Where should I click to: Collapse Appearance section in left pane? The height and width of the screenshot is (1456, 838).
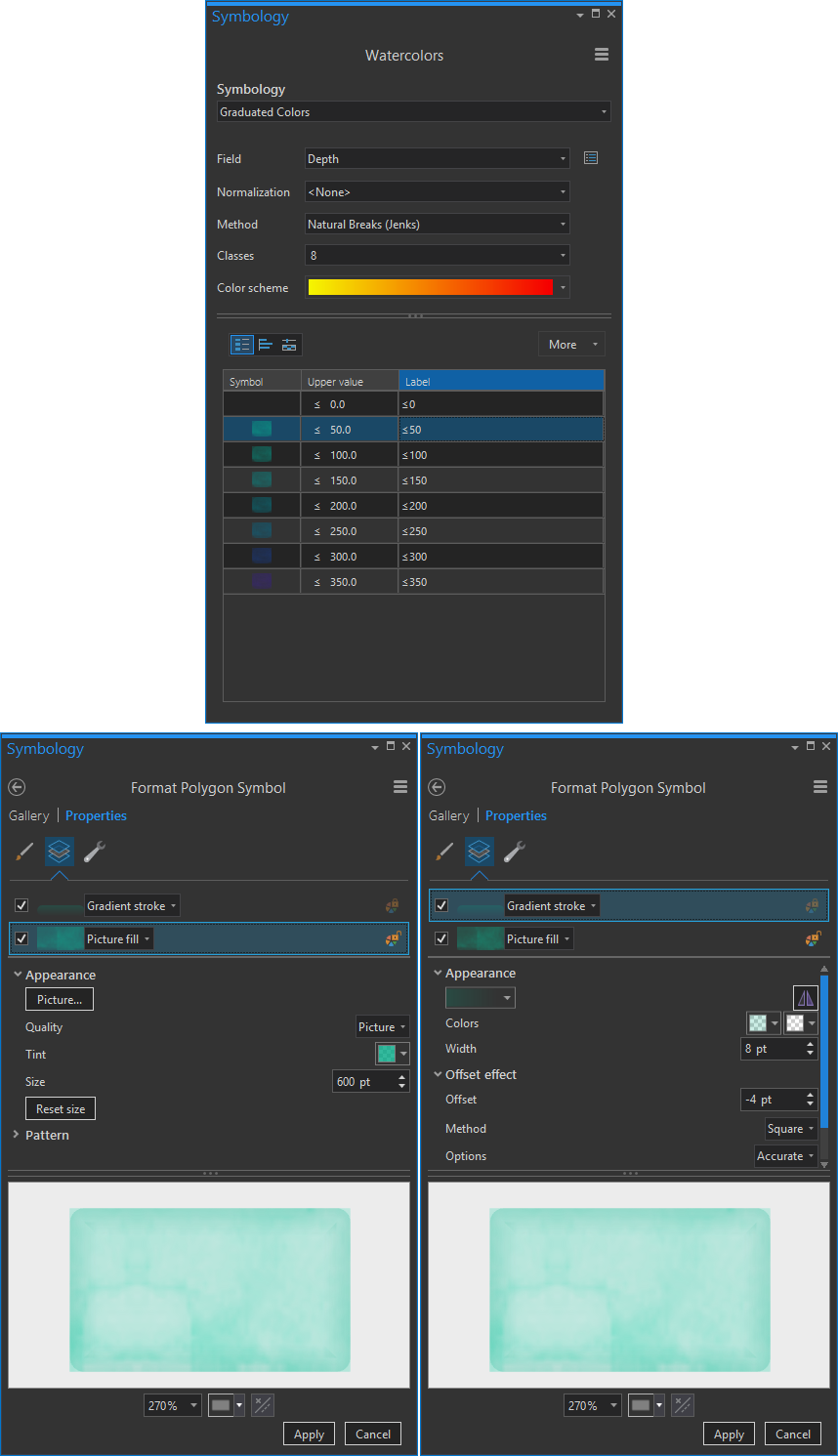point(18,975)
